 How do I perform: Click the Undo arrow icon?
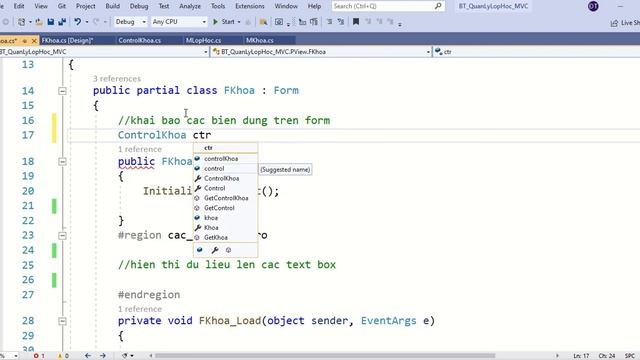pyautogui.click(x=77, y=22)
